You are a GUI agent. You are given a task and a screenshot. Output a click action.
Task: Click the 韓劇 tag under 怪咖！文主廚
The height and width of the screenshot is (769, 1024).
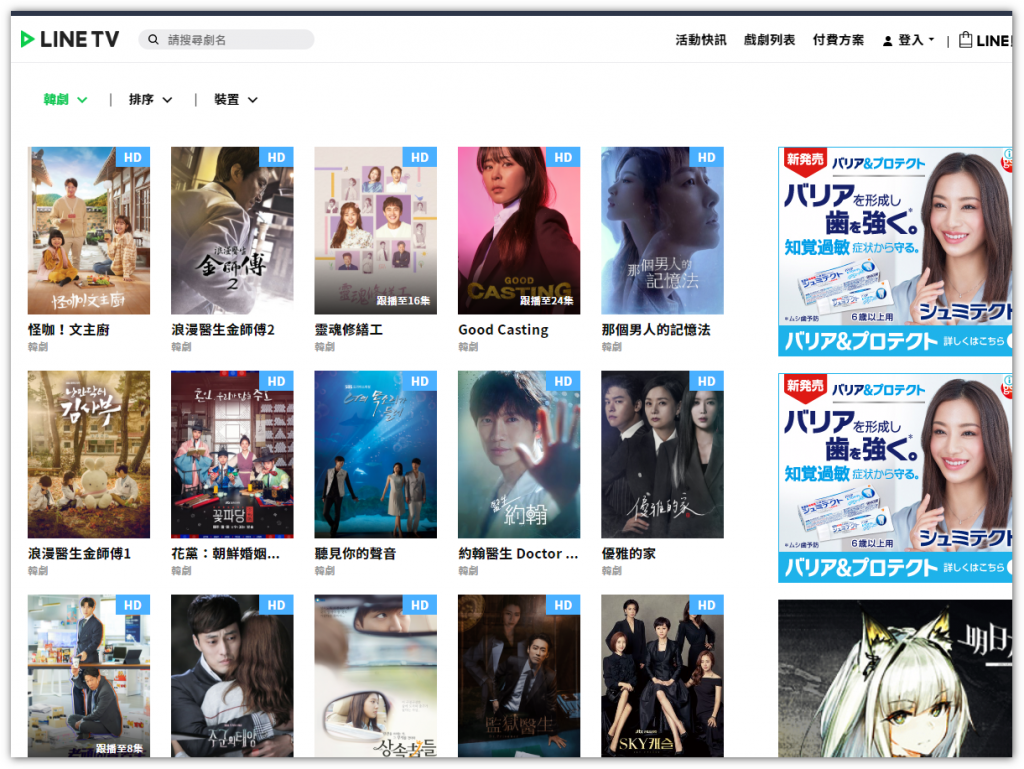[x=38, y=347]
